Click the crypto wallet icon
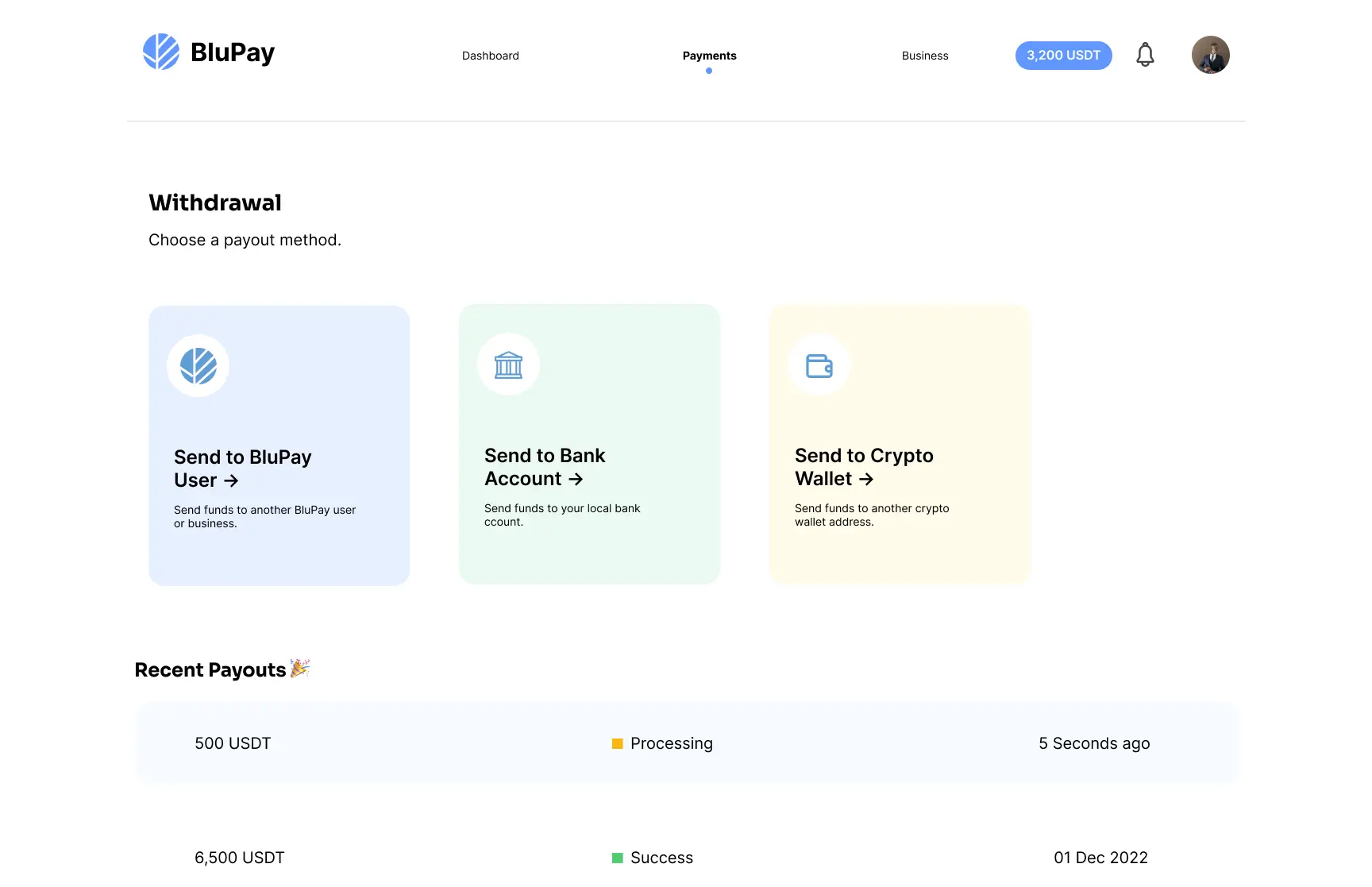The width and height of the screenshot is (1372, 887). [819, 365]
